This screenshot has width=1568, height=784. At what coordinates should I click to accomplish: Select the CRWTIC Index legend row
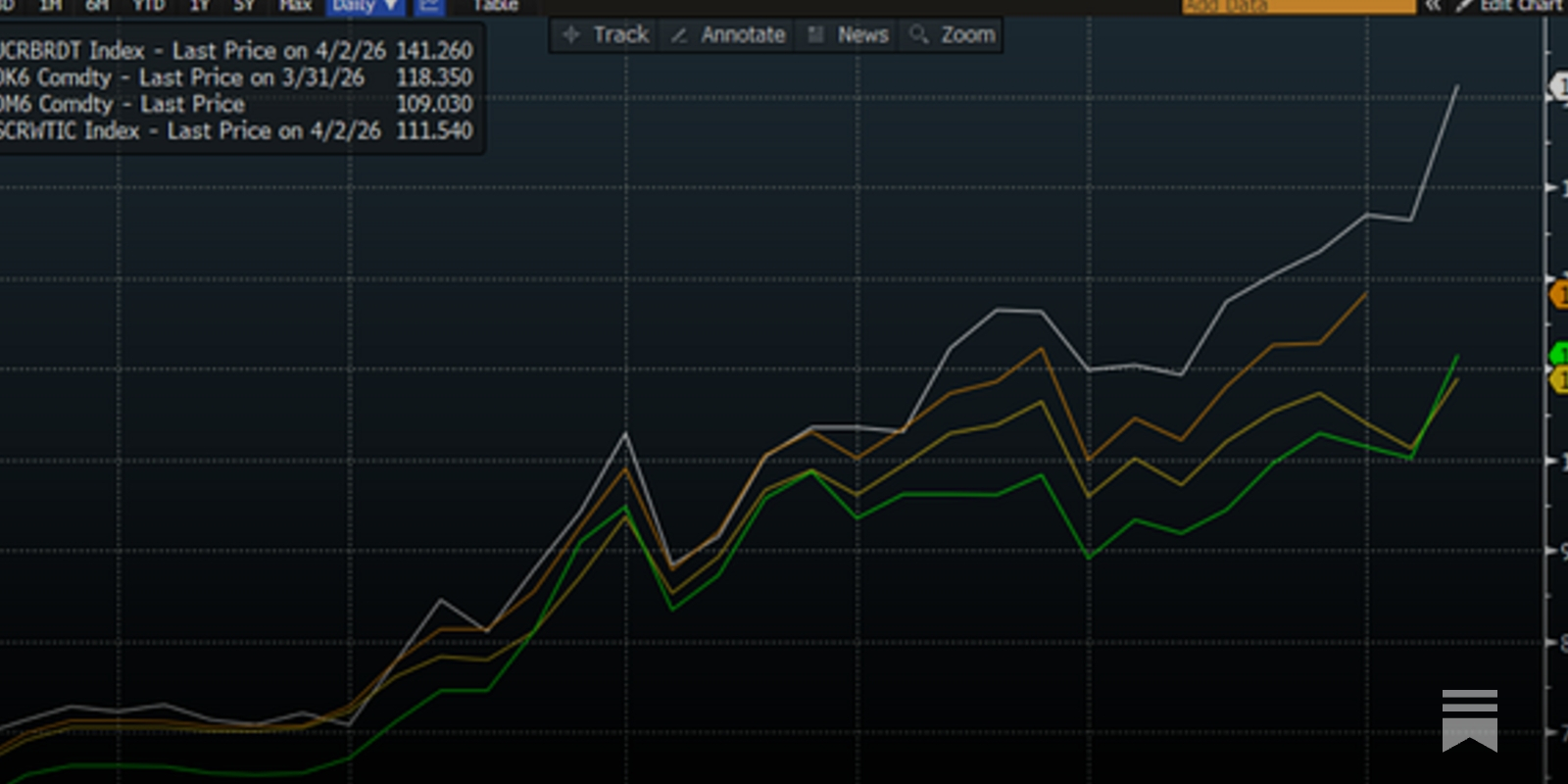click(236, 130)
